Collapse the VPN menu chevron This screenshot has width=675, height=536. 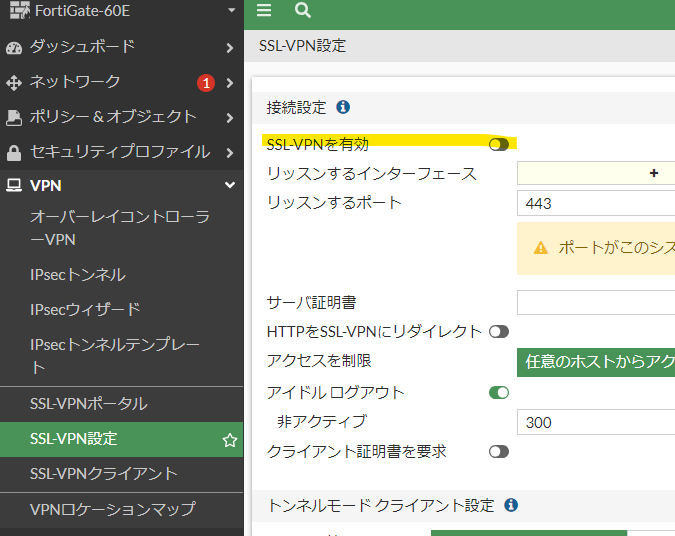coord(230,185)
